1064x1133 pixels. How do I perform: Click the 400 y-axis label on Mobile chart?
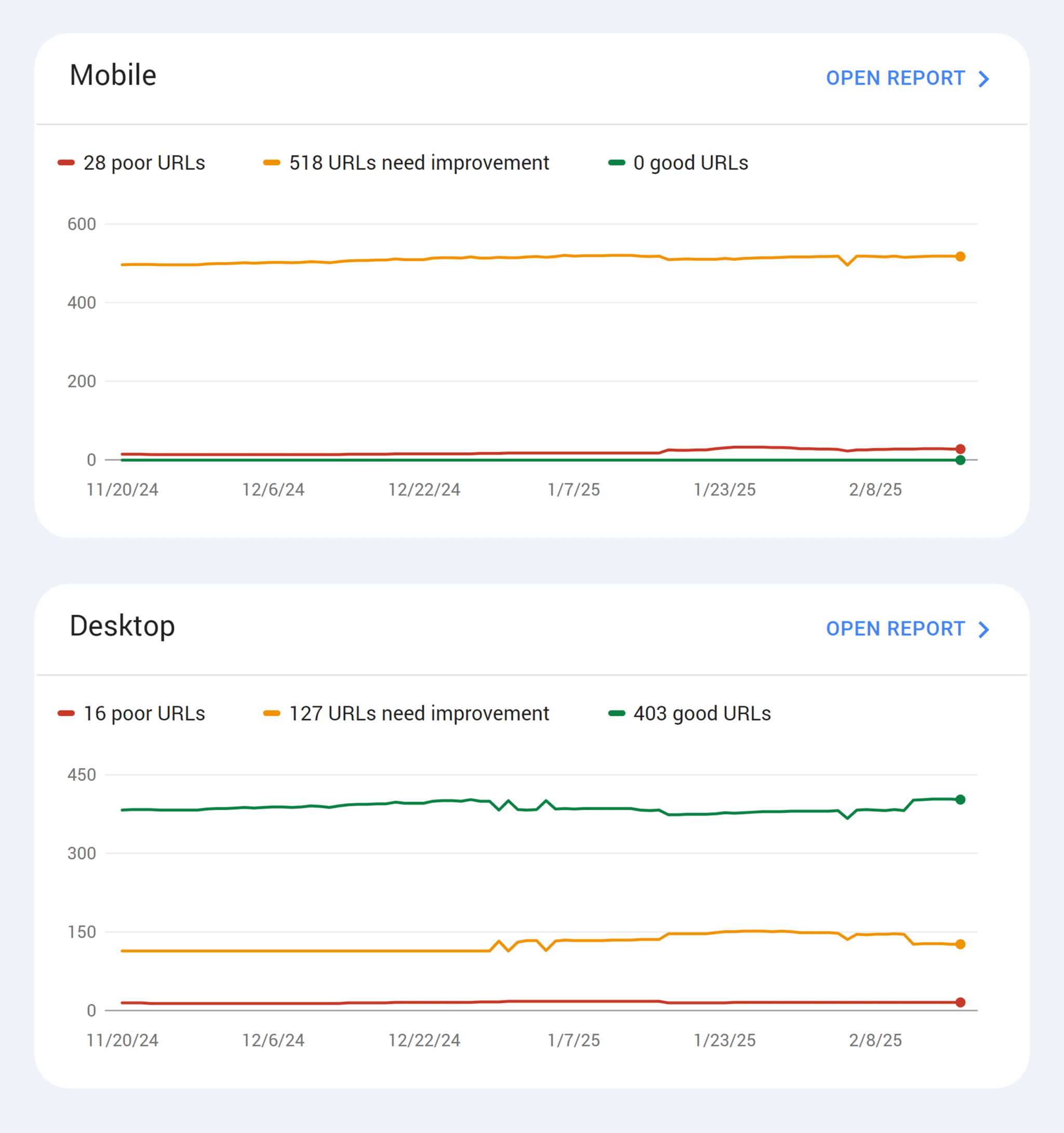82,303
